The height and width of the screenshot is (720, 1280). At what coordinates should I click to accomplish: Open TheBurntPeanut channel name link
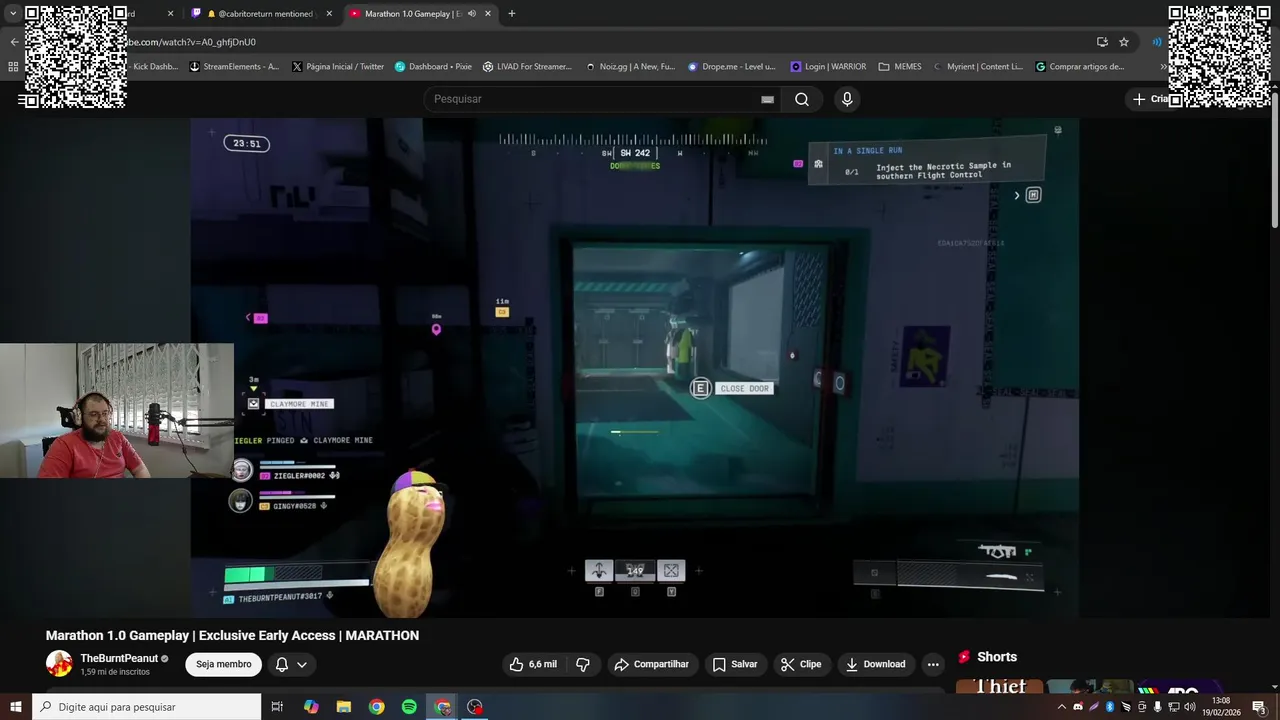coord(119,658)
